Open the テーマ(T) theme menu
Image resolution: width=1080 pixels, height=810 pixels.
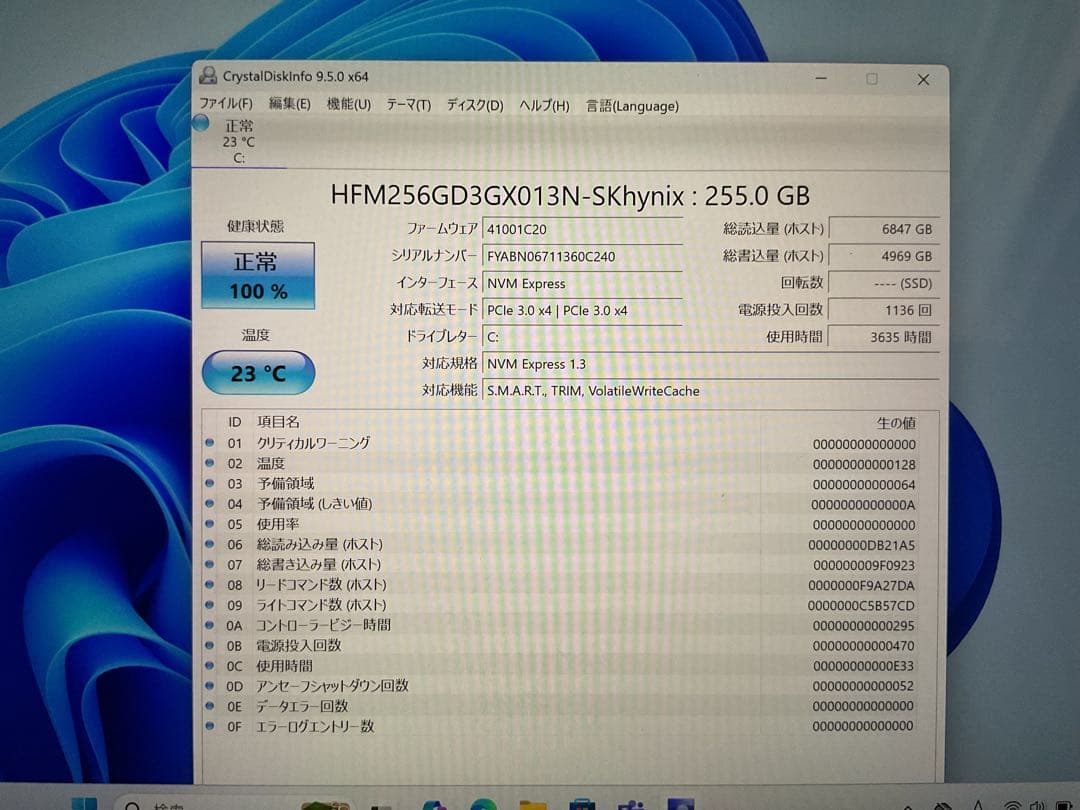[x=408, y=104]
